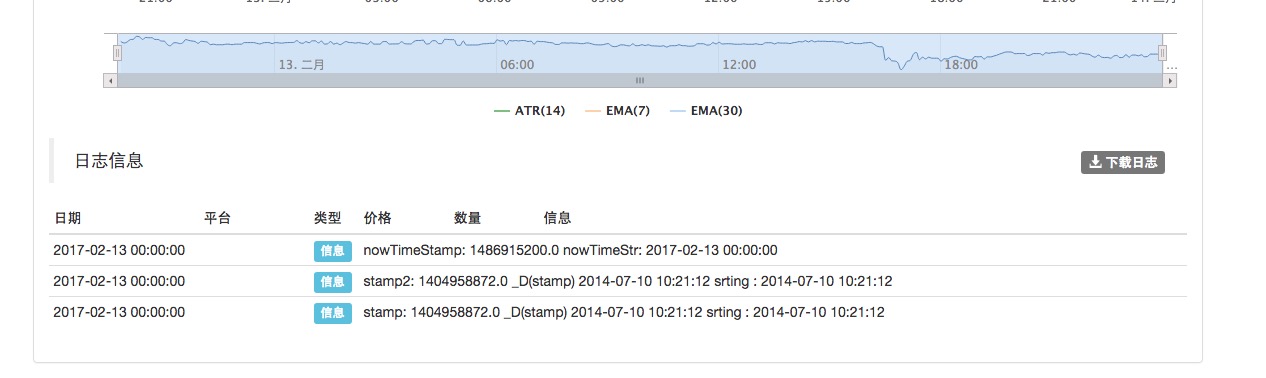Toggle the EMA(7) legend series
Viewport: 1266px width, 378px height.
pos(617,111)
